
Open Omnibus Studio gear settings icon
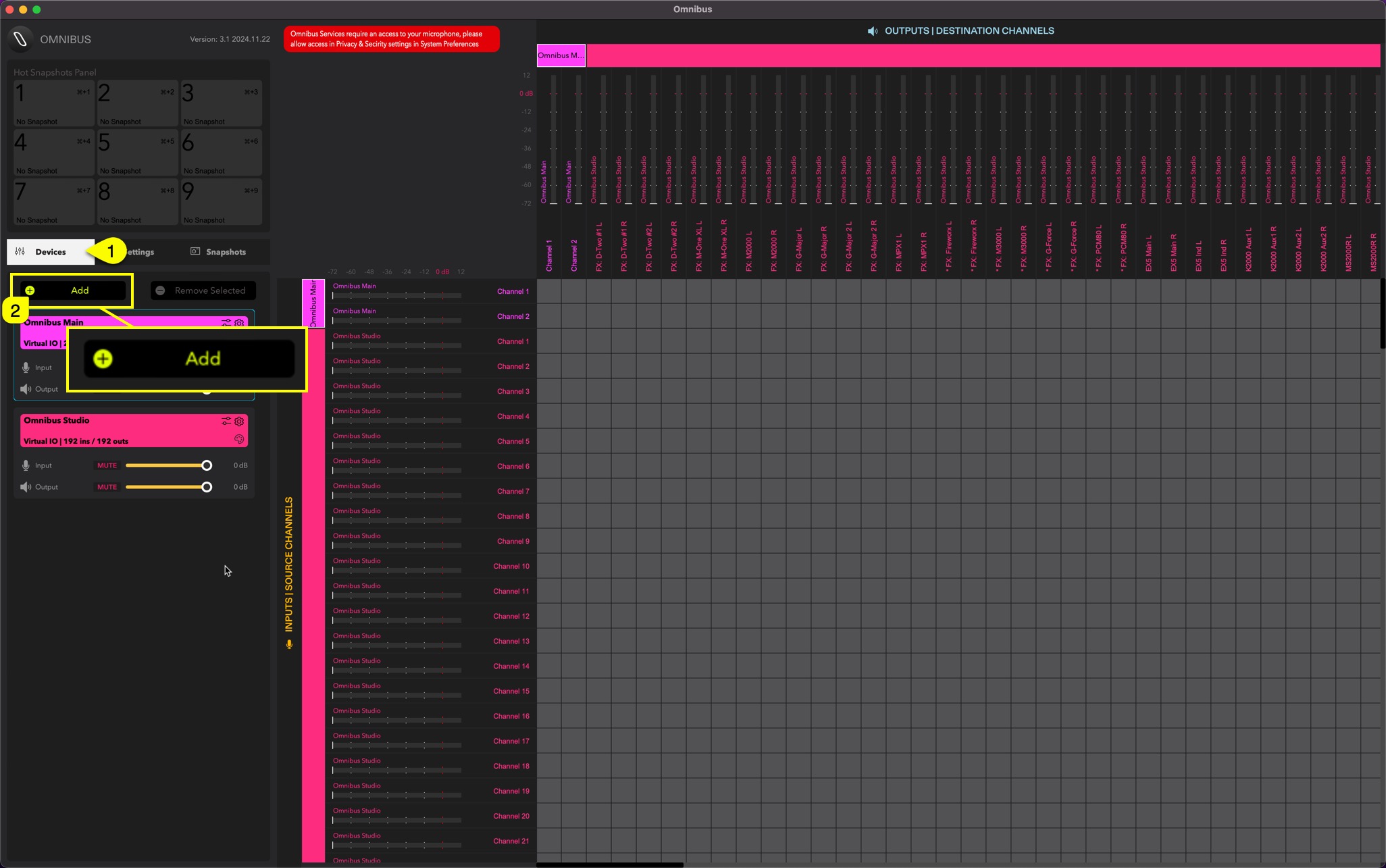(239, 421)
